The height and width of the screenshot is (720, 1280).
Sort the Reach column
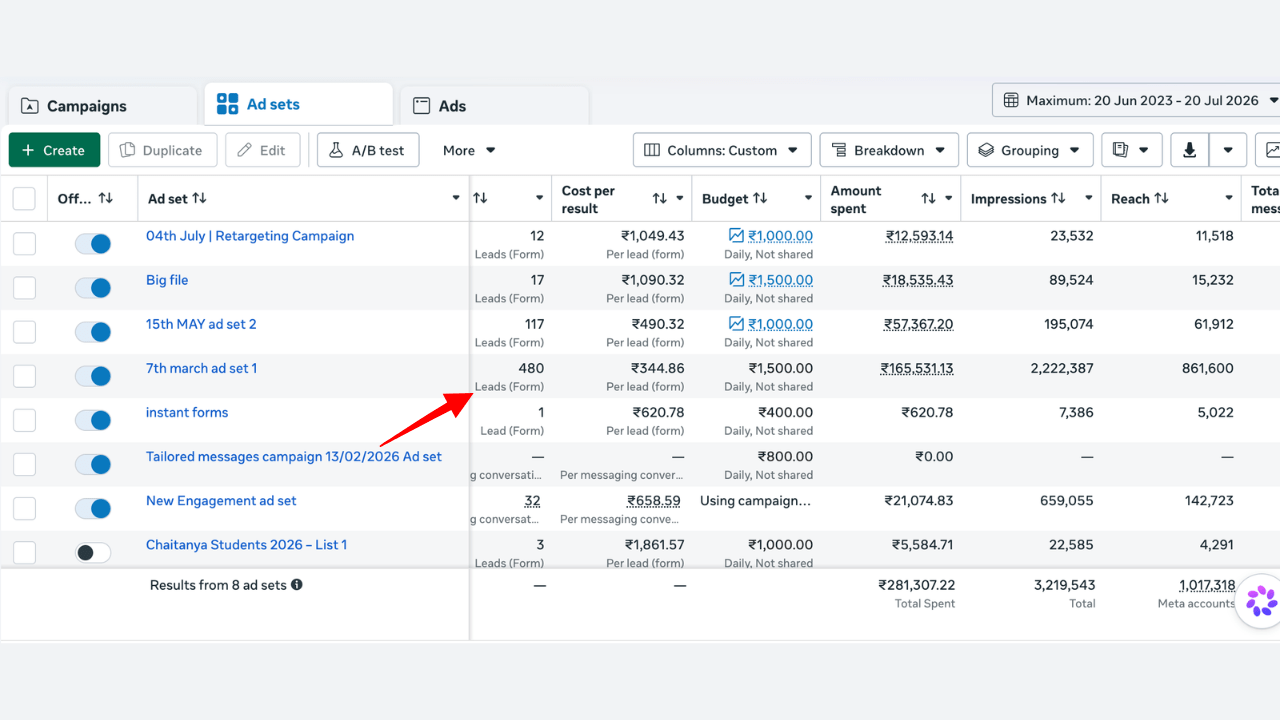[x=1161, y=198]
